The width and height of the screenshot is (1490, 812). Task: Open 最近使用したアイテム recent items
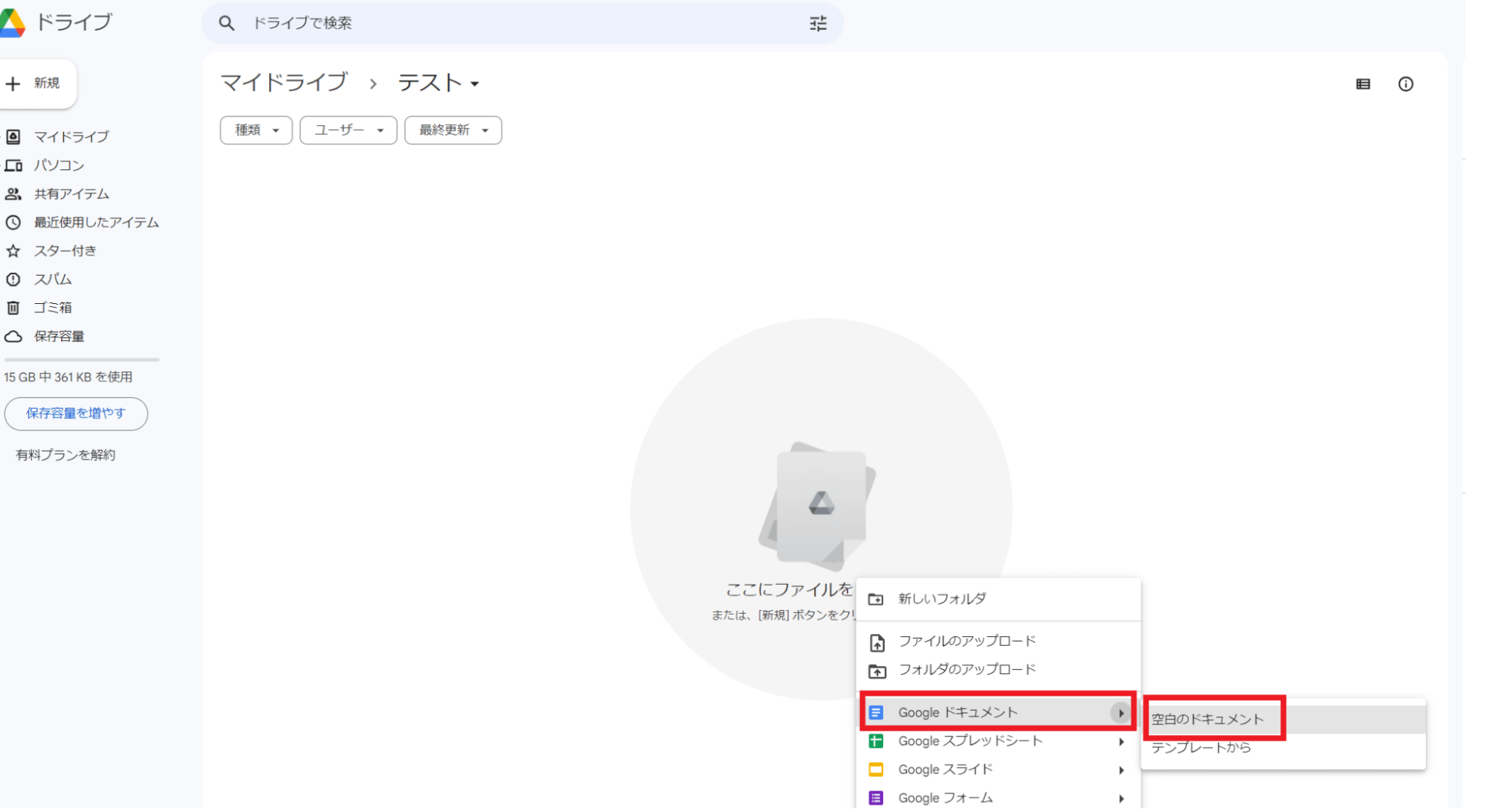95,222
